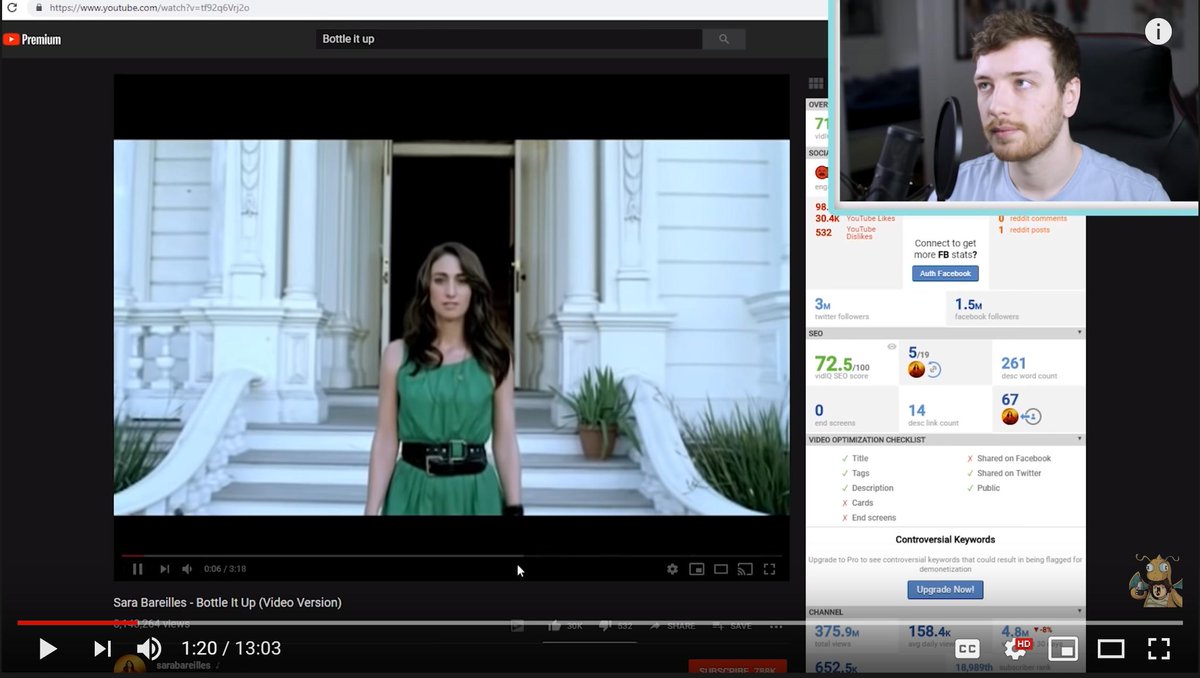
Task: Click 'Shared on Facebook' checklist item
Action: click(1014, 458)
